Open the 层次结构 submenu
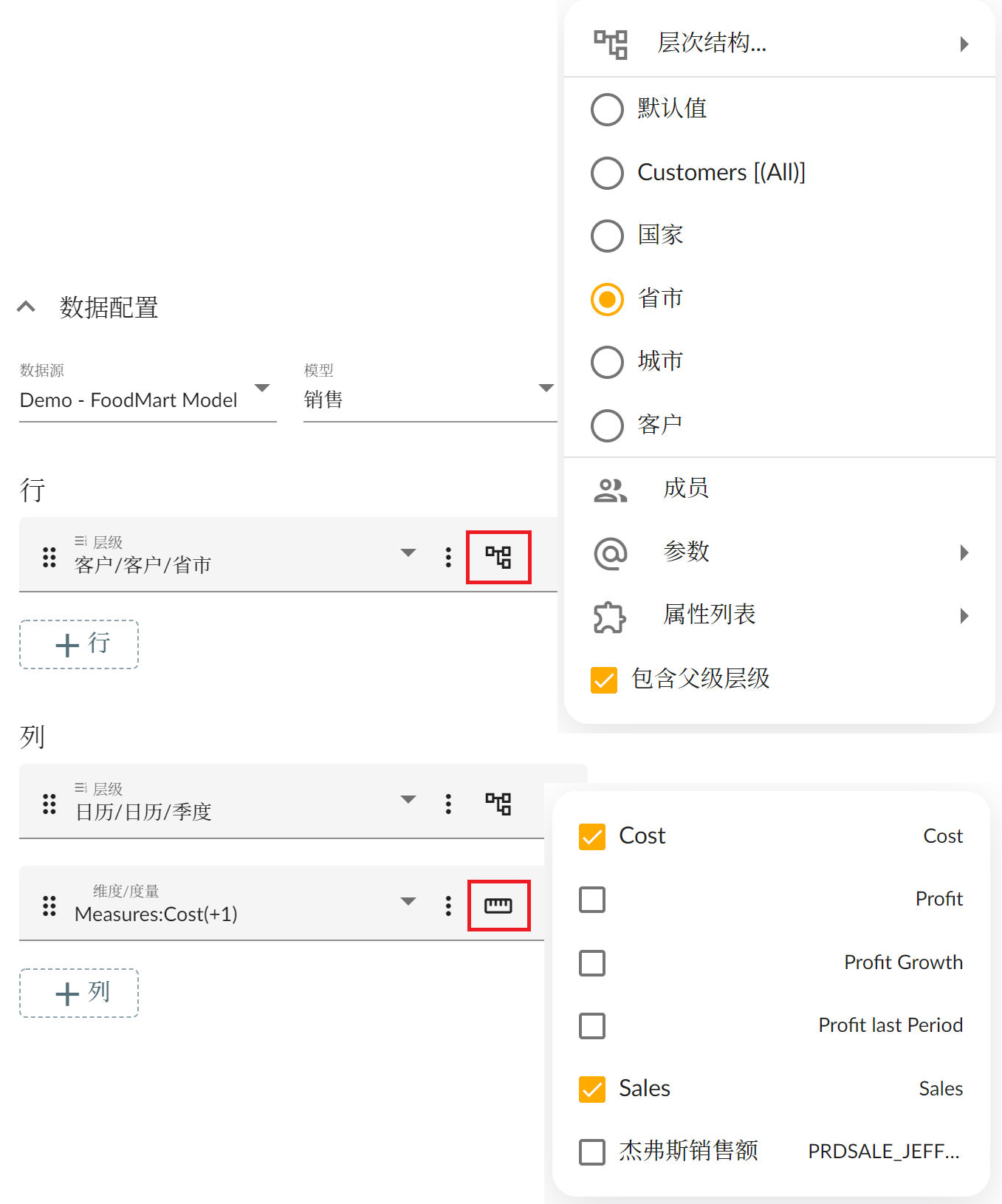The width and height of the screenshot is (1002, 1204). [x=779, y=44]
